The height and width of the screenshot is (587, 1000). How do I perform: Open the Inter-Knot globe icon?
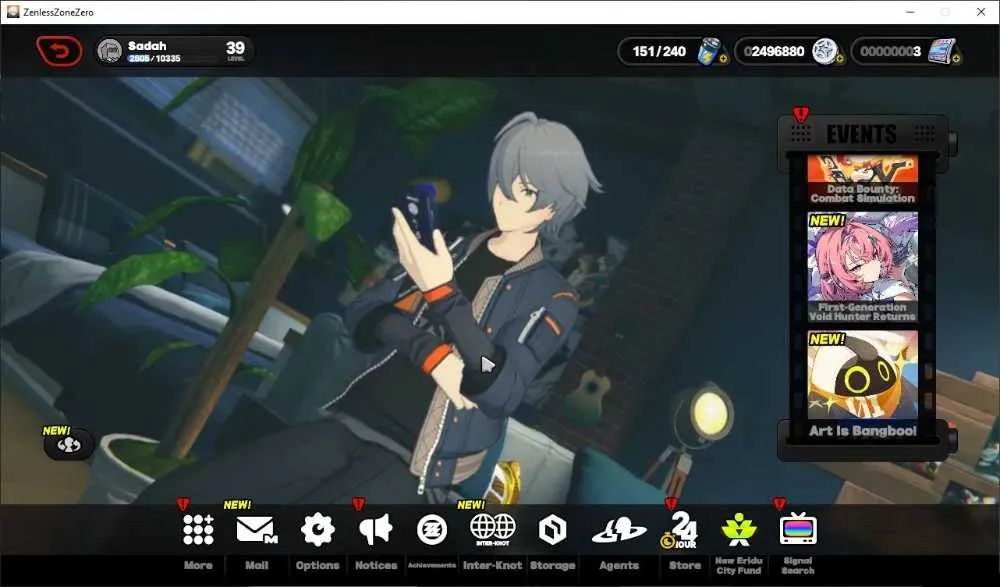(x=492, y=530)
